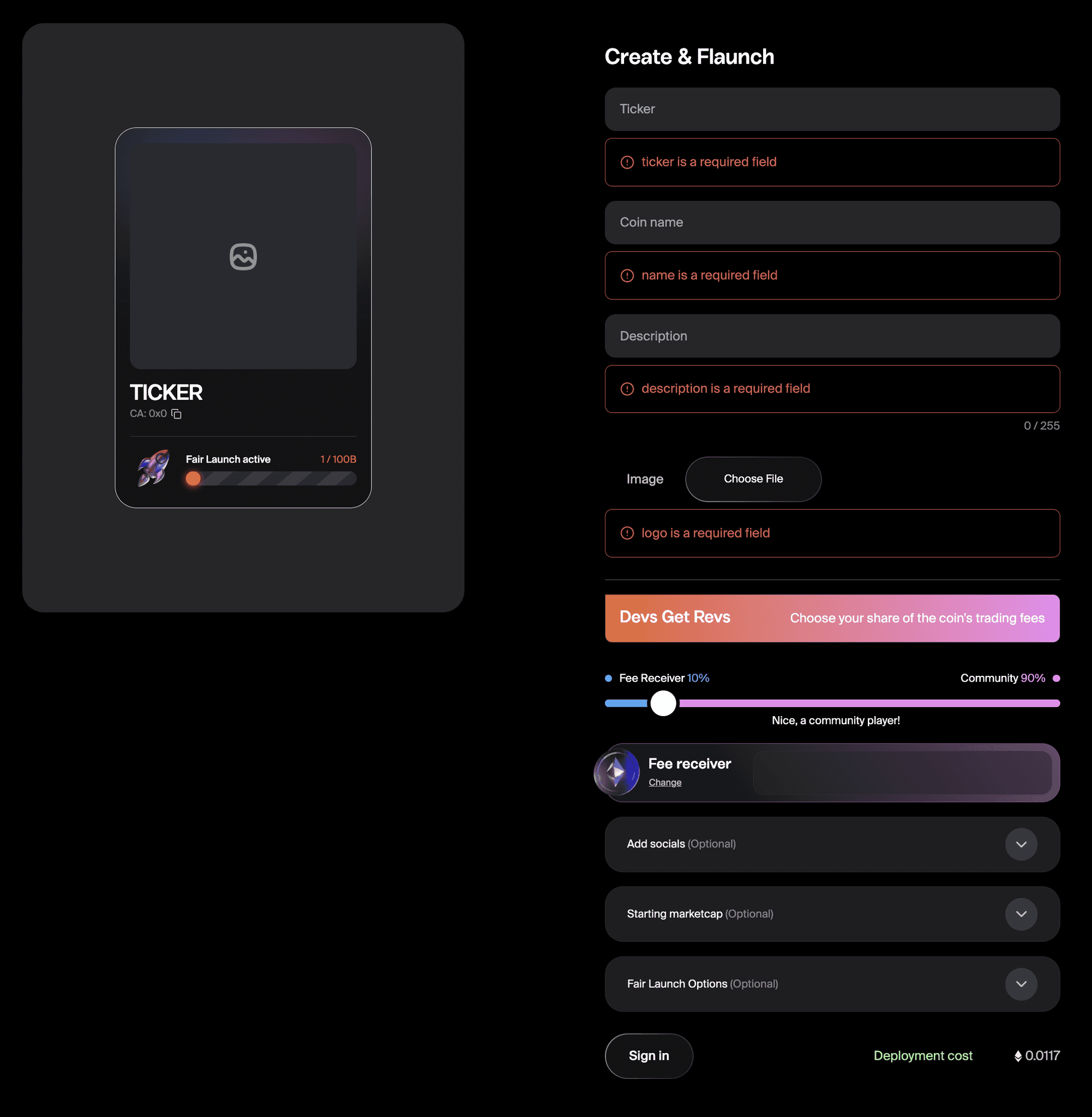
Task: Click the Fee receiver avatar icon
Action: click(617, 772)
